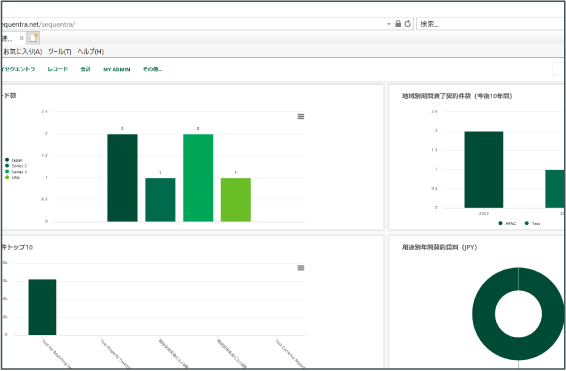Click the browser refresh icon
The width and height of the screenshot is (566, 371).
click(408, 24)
